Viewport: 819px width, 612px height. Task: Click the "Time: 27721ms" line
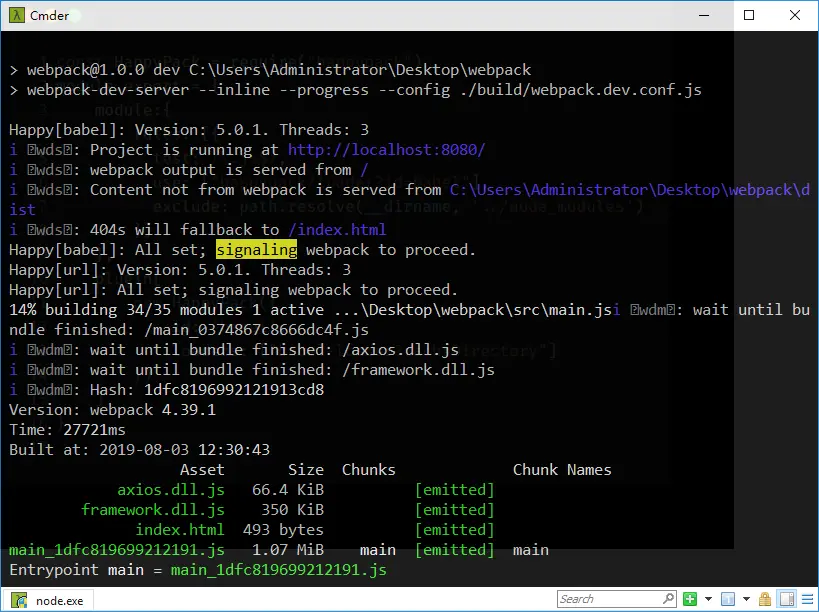[67, 430]
